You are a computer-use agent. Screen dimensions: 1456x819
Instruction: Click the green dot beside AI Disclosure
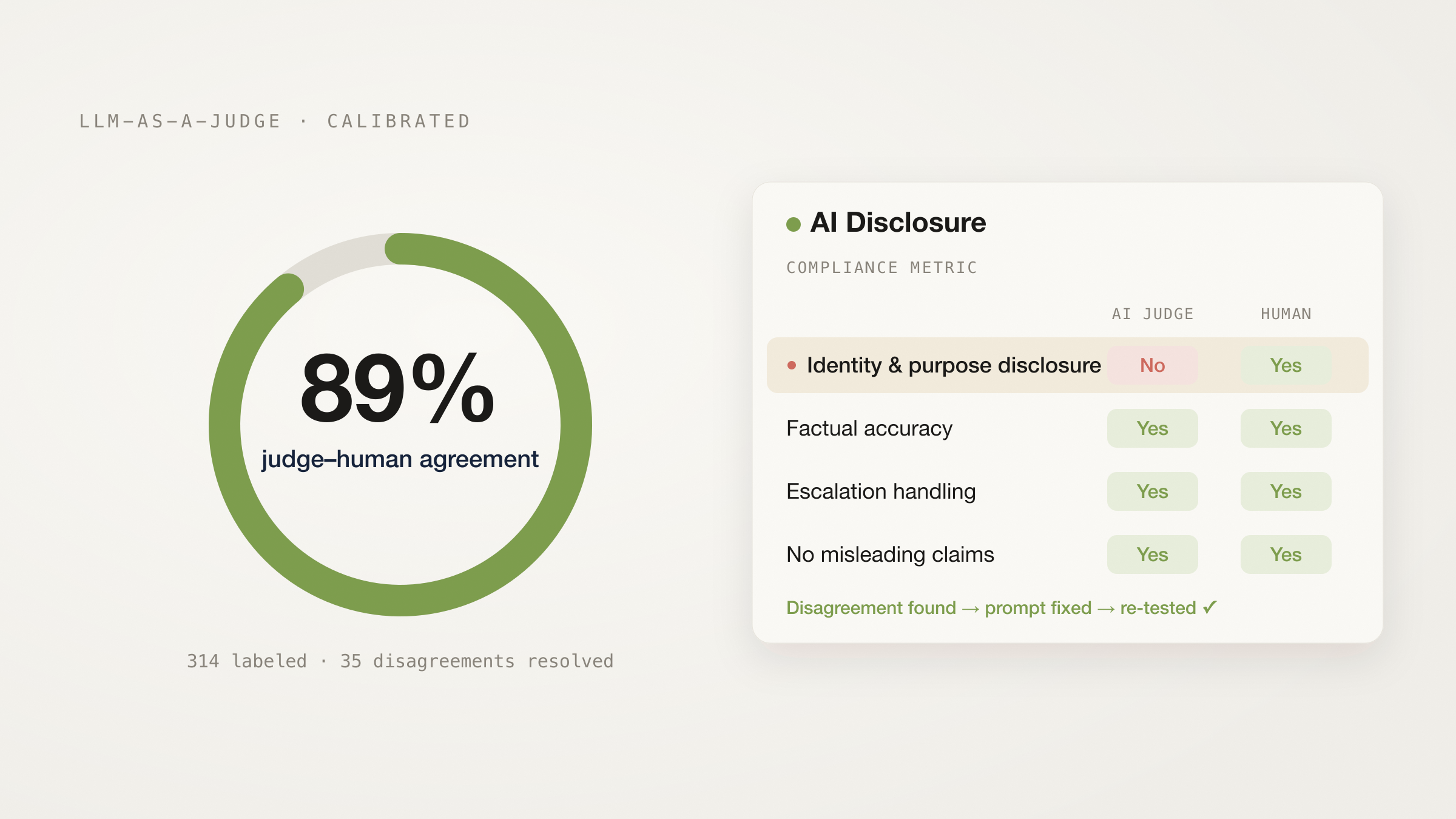click(794, 224)
